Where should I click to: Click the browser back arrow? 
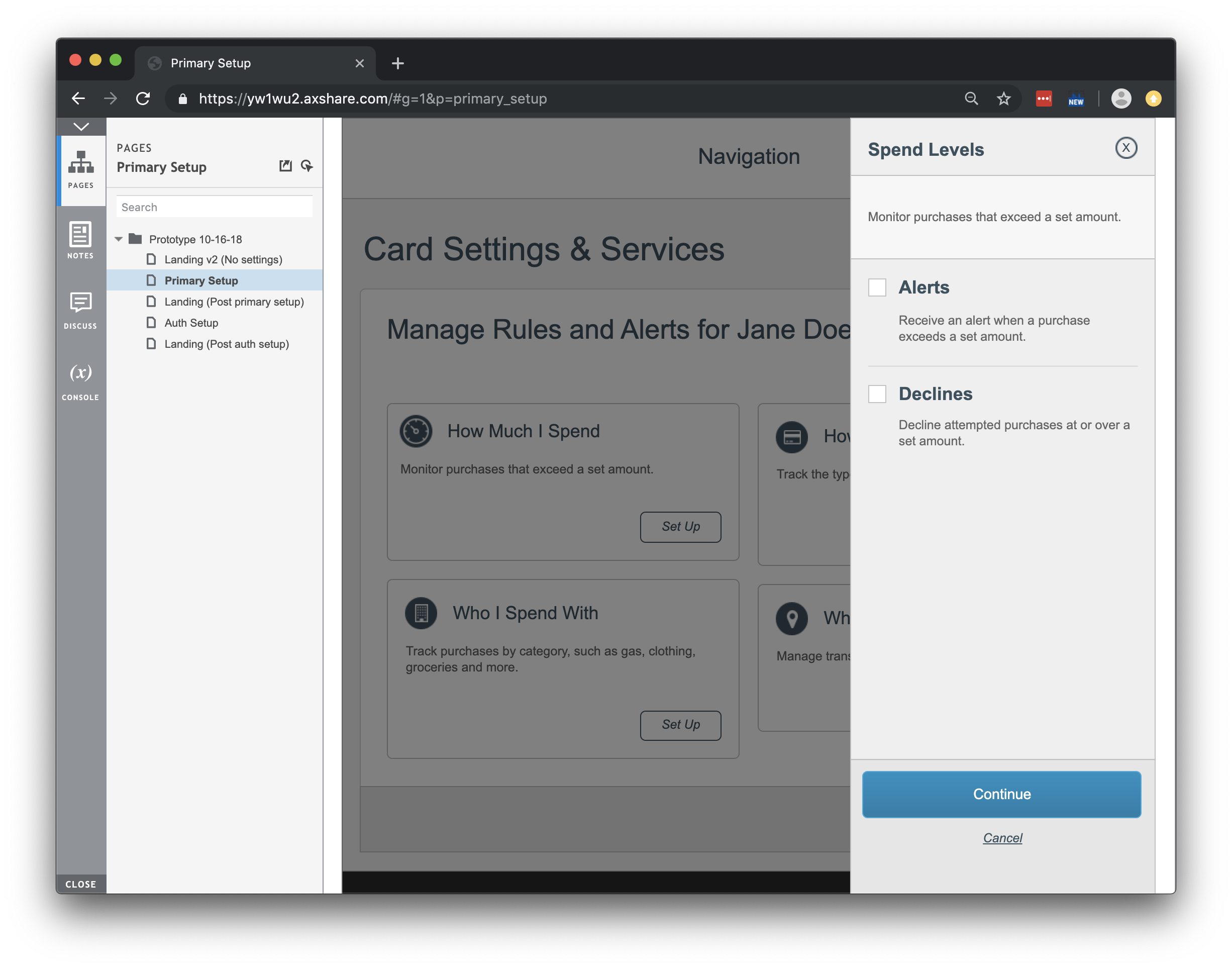point(78,99)
